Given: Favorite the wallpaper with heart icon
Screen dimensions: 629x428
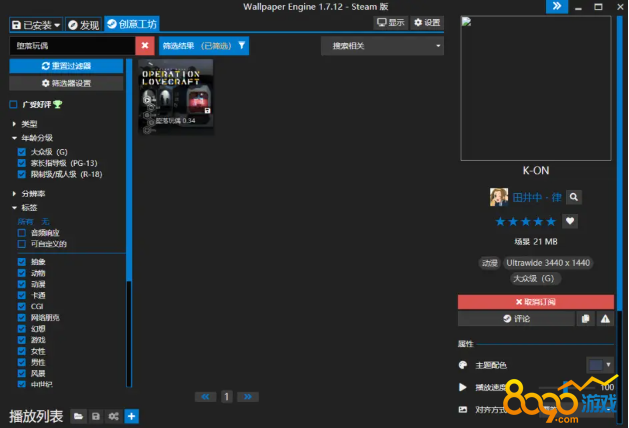Looking at the screenshot, I should click(x=570, y=221).
